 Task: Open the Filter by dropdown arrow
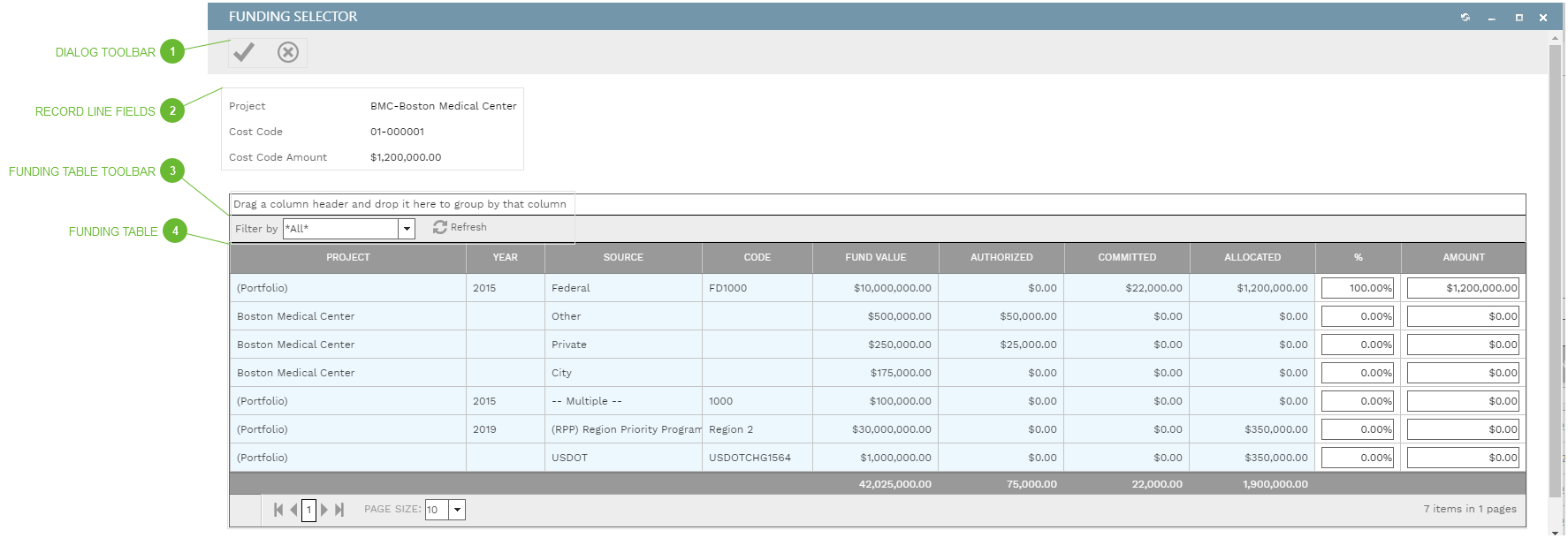point(407,229)
